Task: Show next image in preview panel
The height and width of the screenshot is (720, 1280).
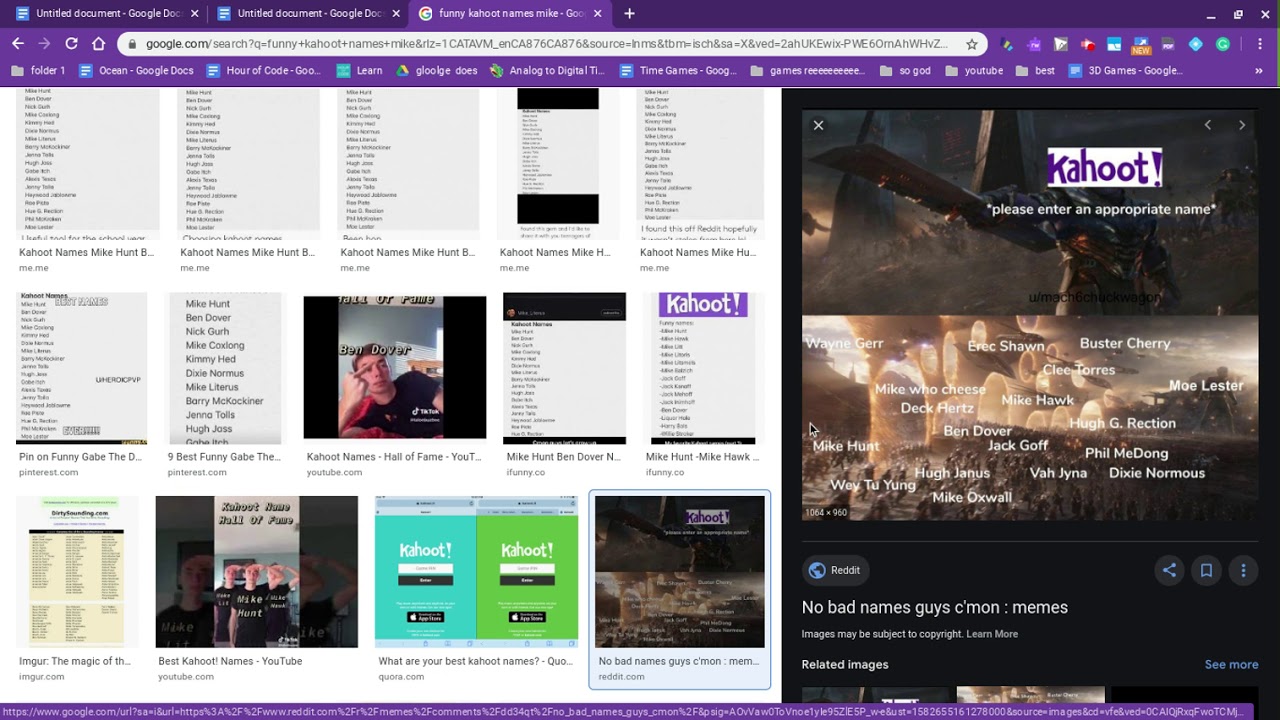Action: tap(1242, 125)
